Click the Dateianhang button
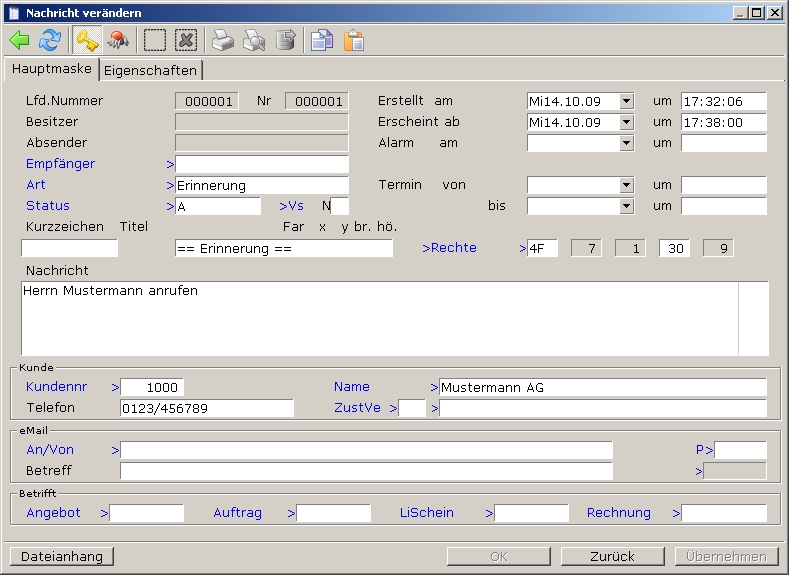The width and height of the screenshot is (789, 575). tap(61, 556)
